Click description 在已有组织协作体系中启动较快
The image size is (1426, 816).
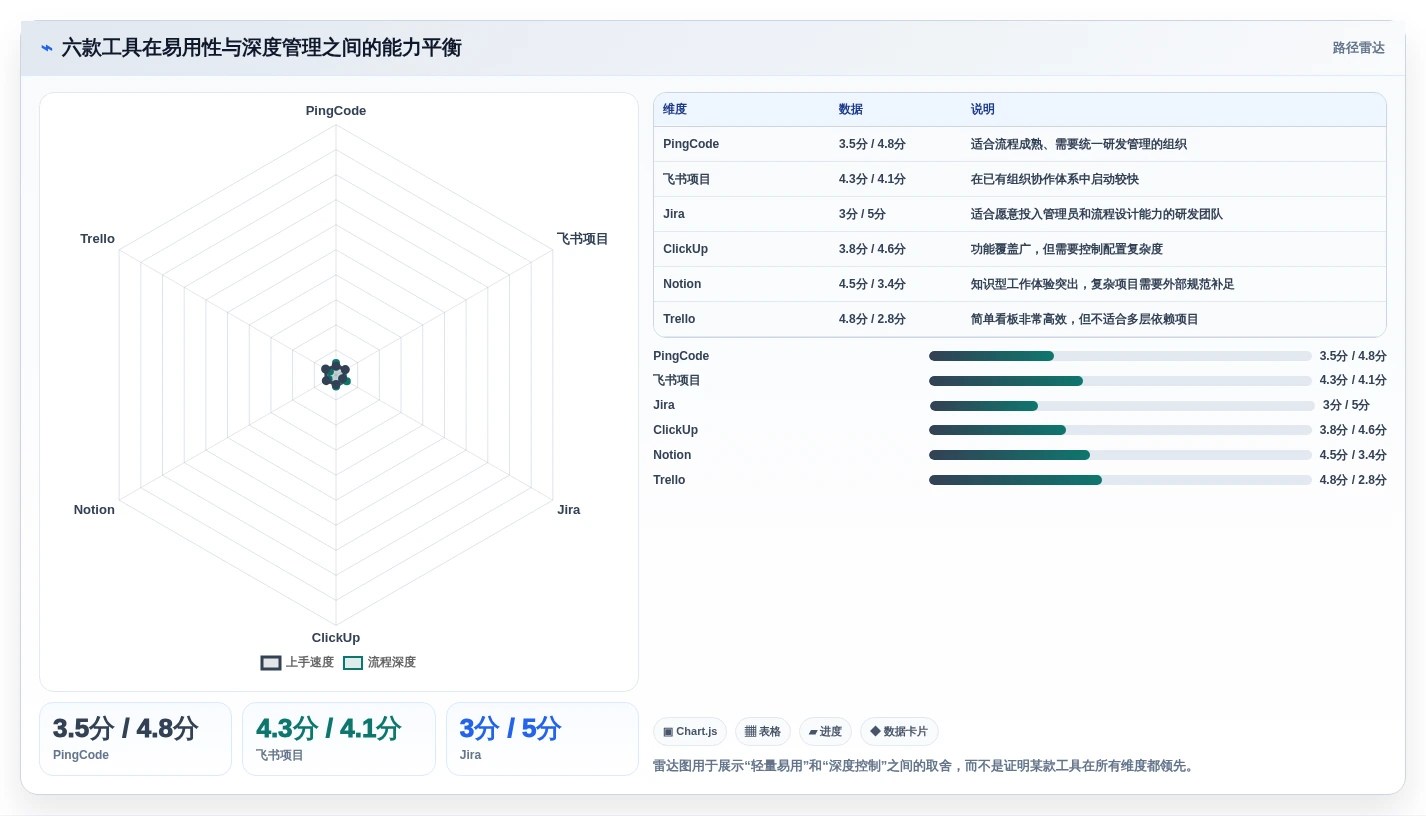tap(1055, 179)
